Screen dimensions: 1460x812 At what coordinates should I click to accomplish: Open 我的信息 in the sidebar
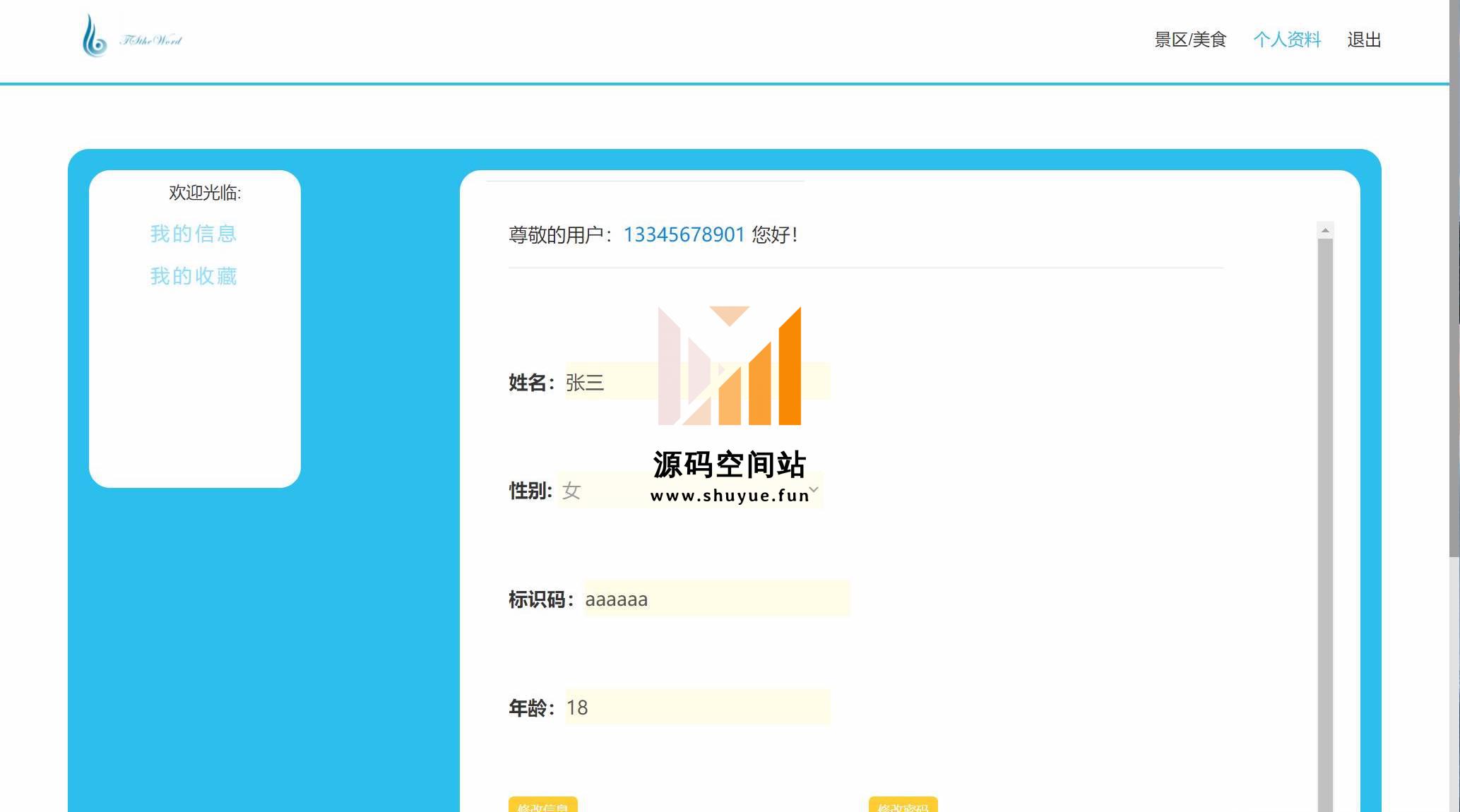click(194, 234)
